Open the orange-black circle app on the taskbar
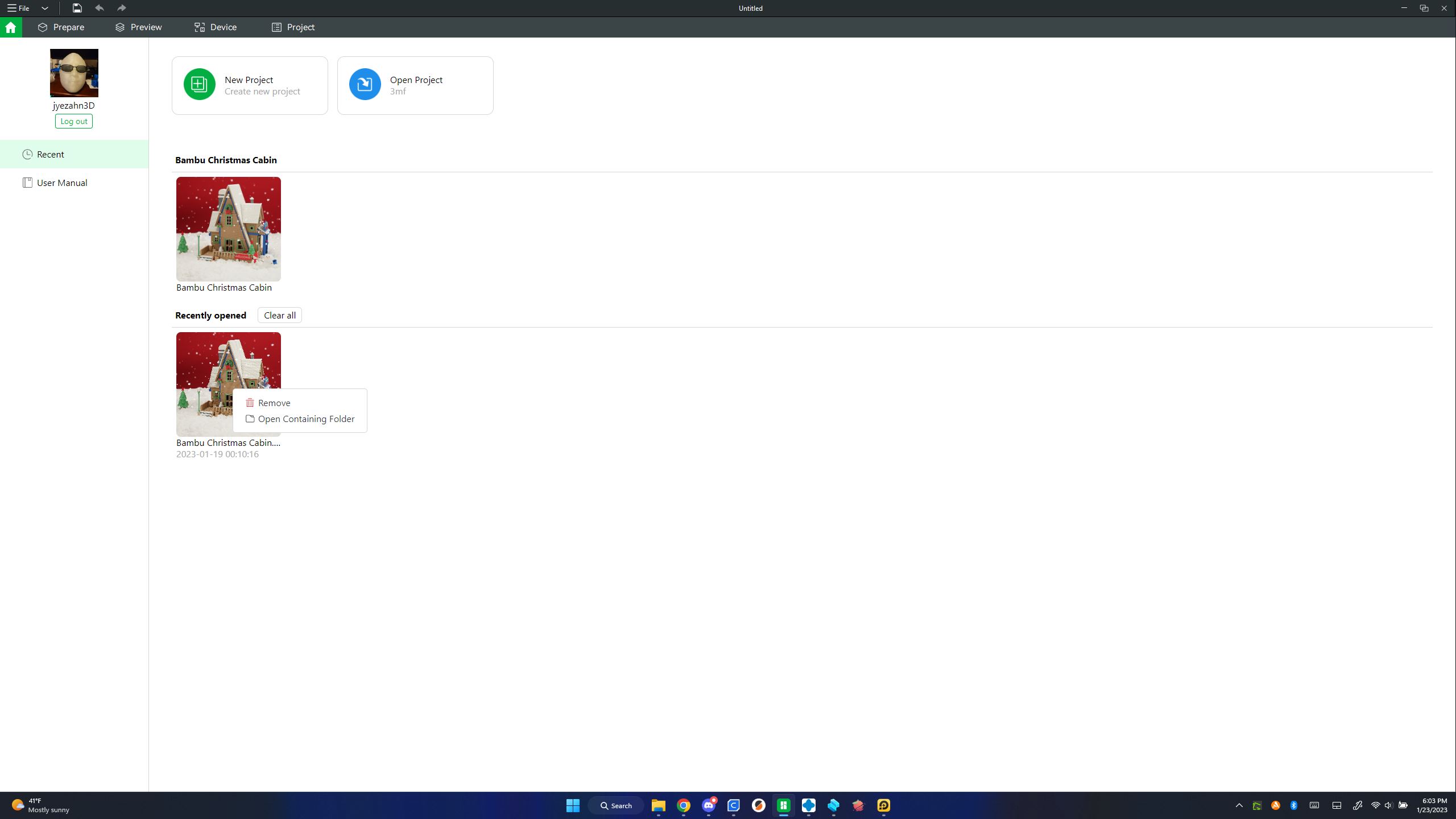 [x=759, y=805]
